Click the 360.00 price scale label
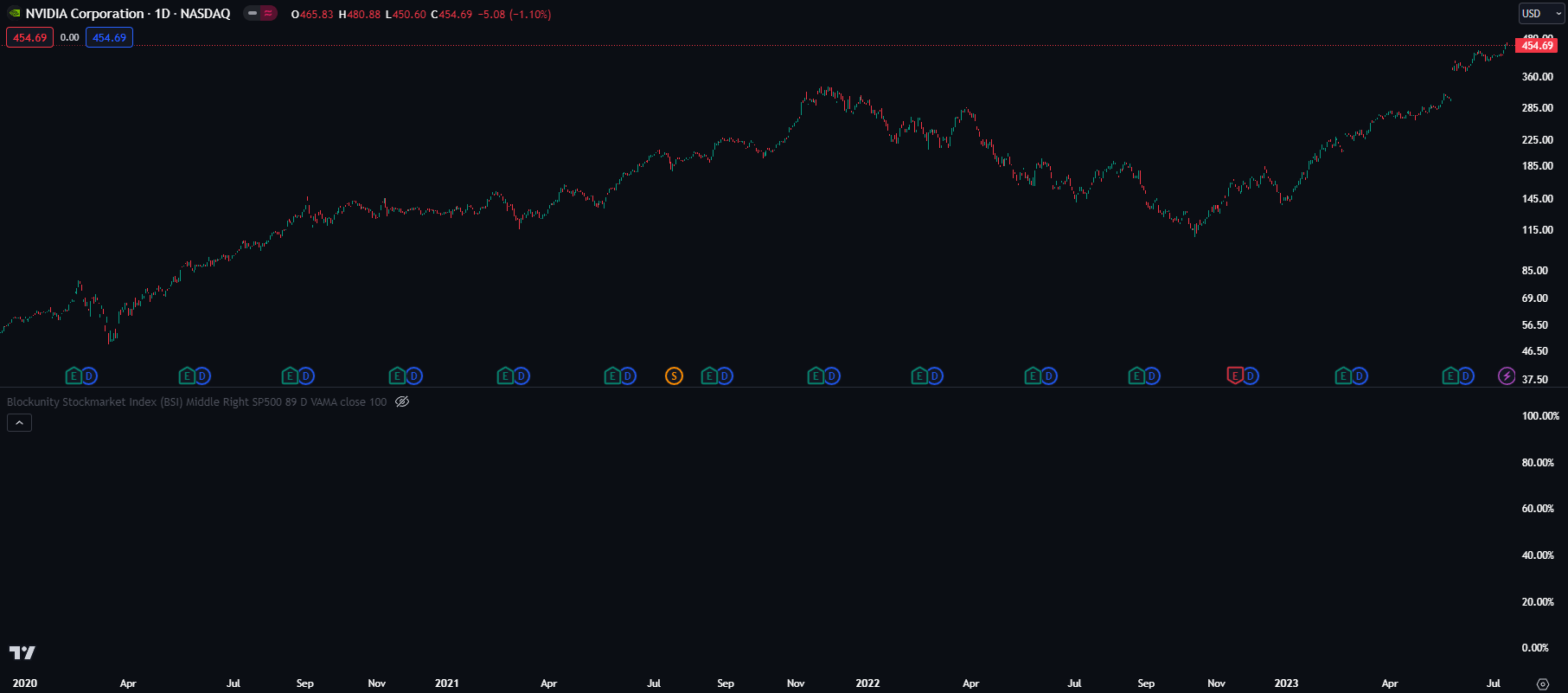Viewport: 1568px width, 693px height. coord(1538,77)
